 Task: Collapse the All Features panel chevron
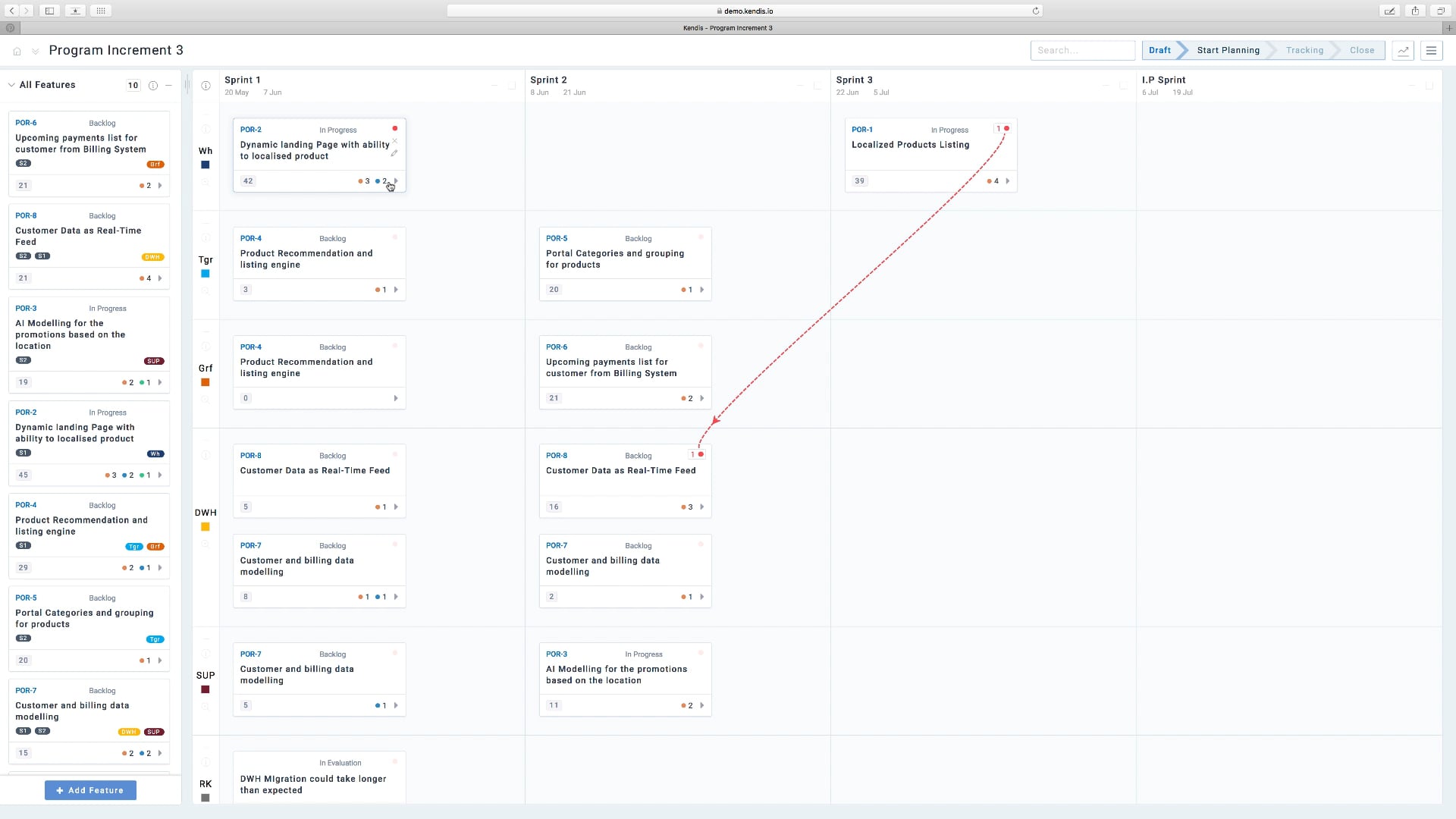[11, 85]
